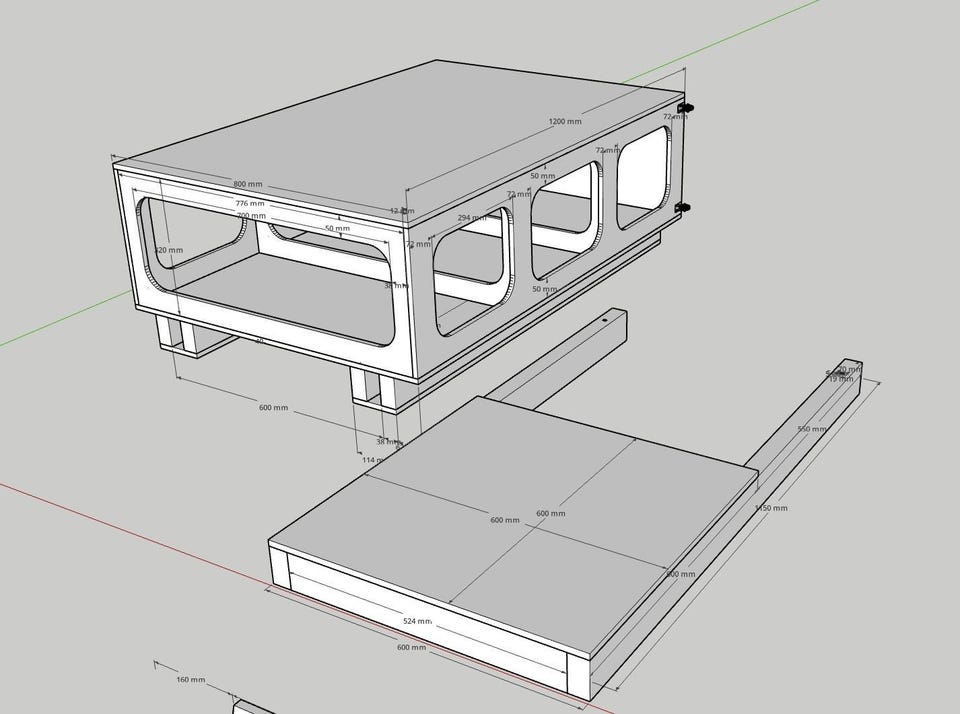Screen dimensions: 960x714
Task: Click the 600 mm label below 524 mm
Action: coord(411,647)
